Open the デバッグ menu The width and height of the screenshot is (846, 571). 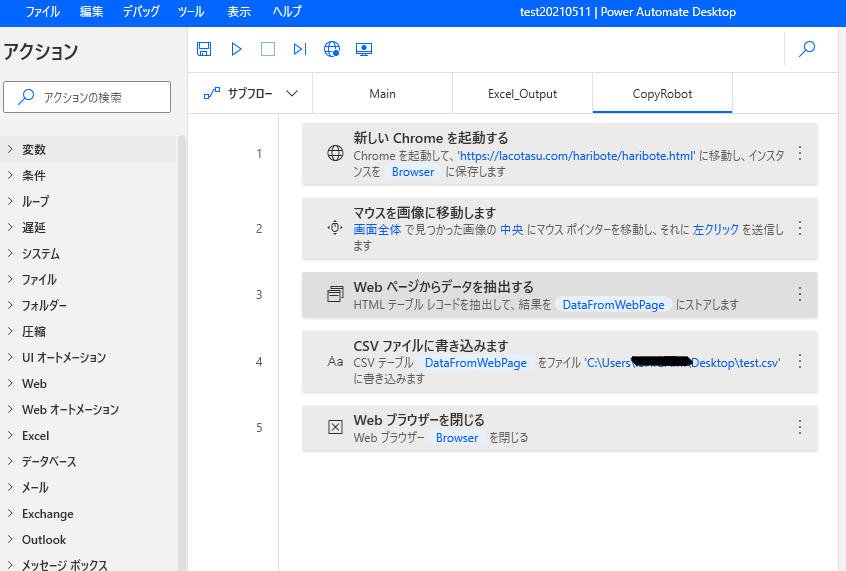point(140,12)
